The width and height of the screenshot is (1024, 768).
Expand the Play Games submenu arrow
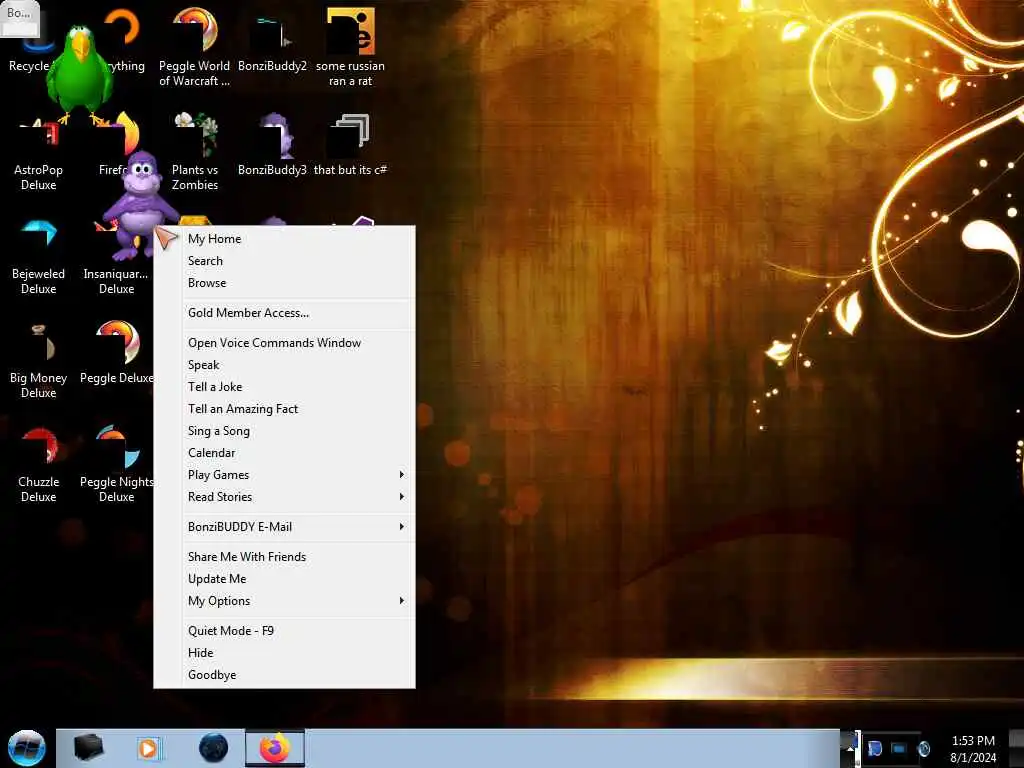pos(402,475)
